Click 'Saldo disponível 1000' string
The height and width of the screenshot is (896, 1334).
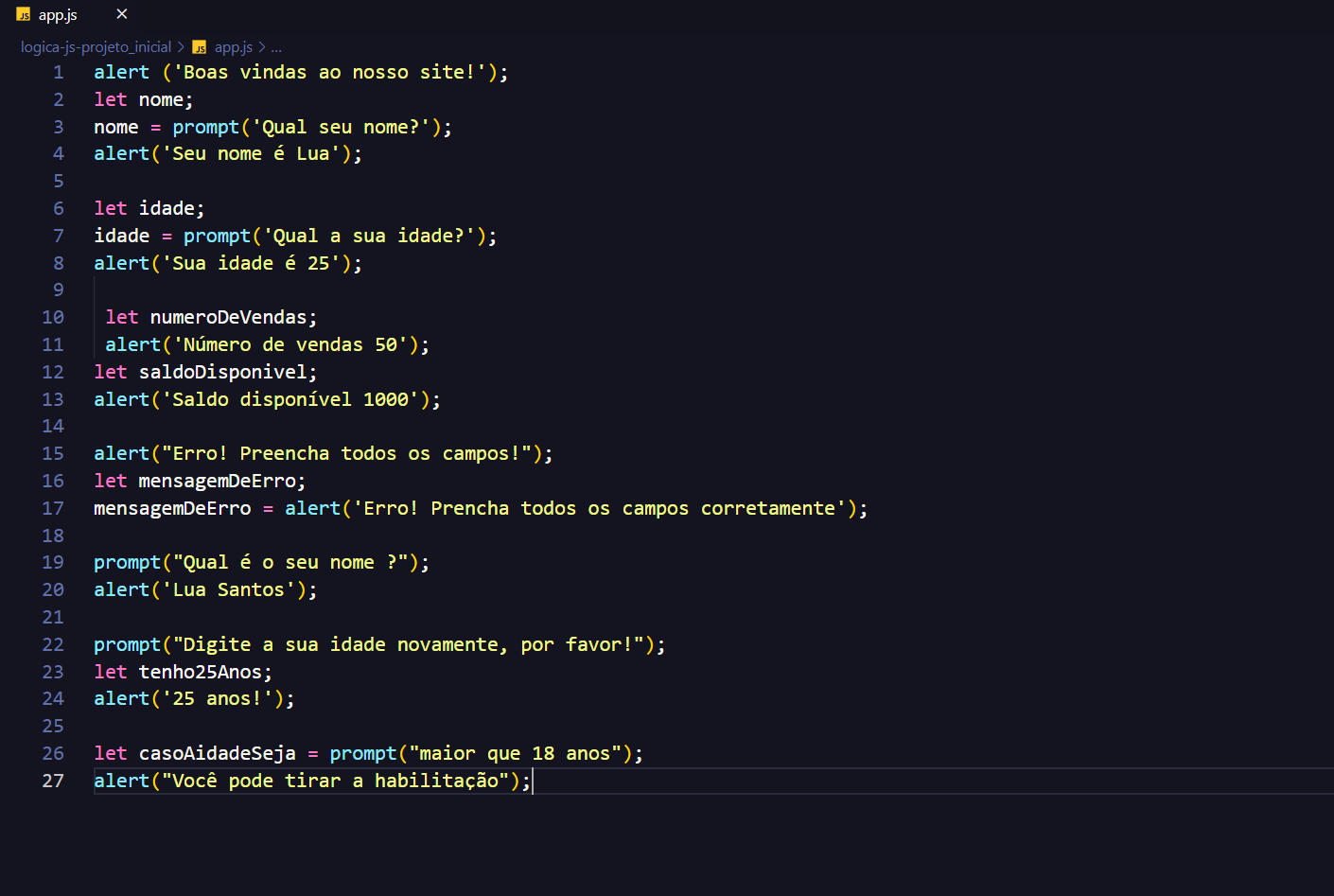(x=290, y=399)
